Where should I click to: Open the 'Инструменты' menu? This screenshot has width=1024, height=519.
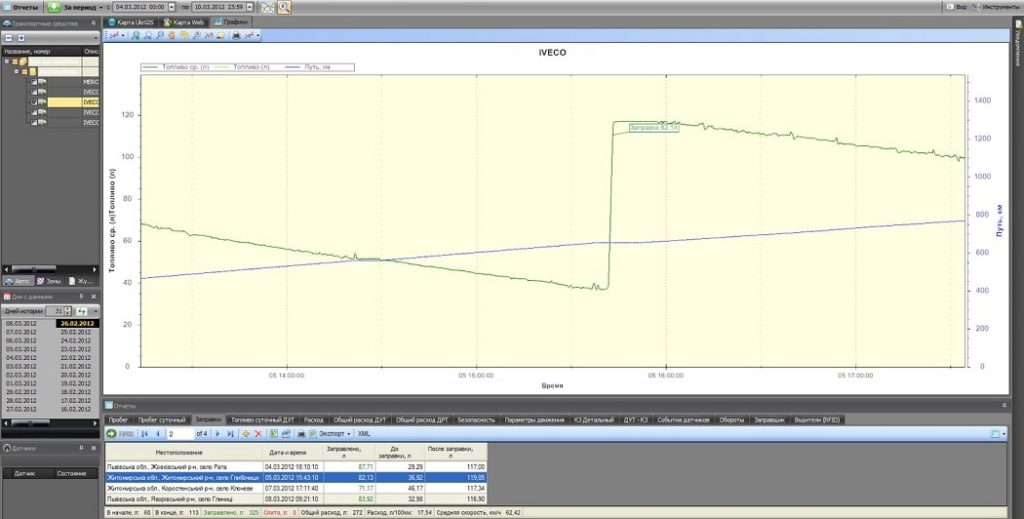tap(996, 7)
